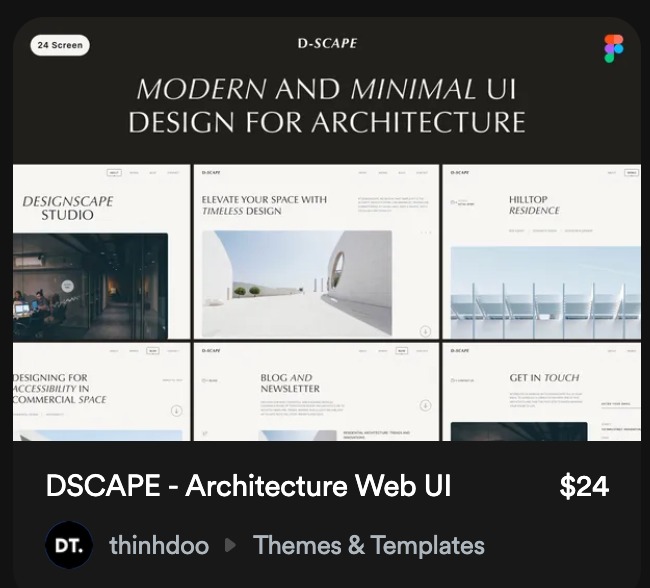Select the Elevate Your Space screen preview

pos(315,252)
